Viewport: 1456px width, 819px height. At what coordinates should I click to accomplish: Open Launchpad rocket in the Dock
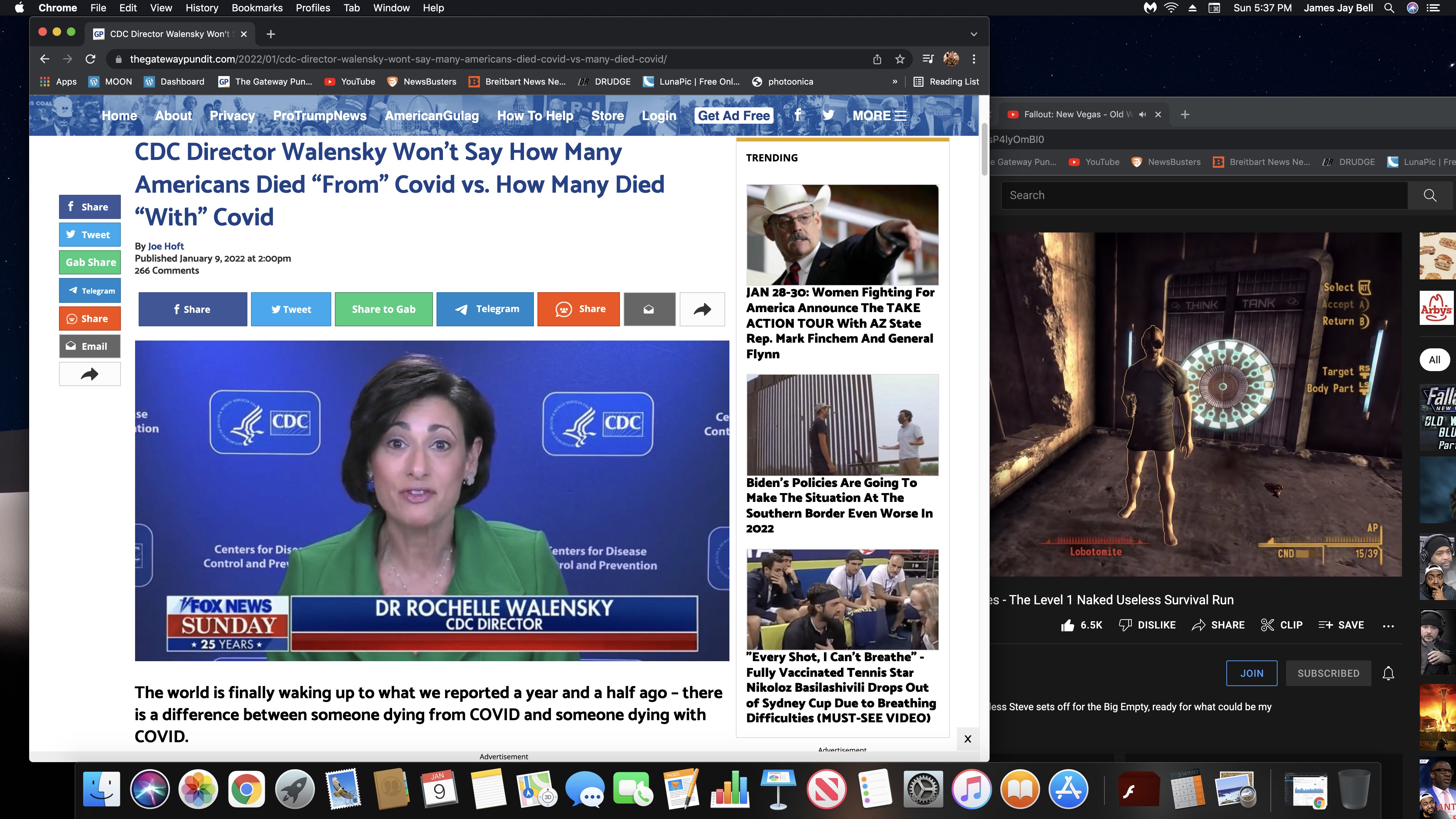coord(294,789)
